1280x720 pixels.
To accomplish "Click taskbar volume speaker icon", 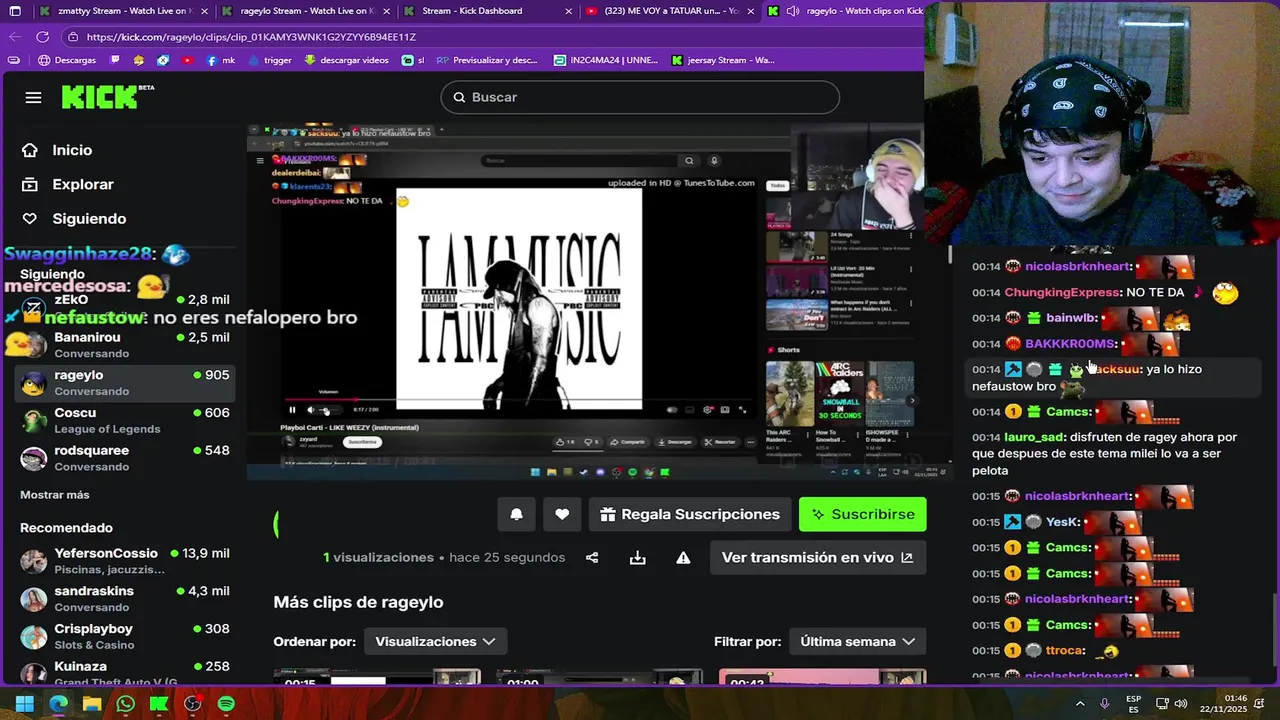I will 1181,704.
